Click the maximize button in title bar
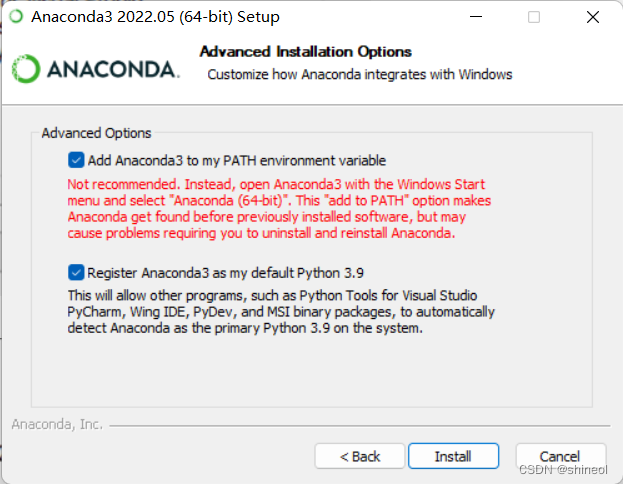The width and height of the screenshot is (623, 484). [x=534, y=17]
